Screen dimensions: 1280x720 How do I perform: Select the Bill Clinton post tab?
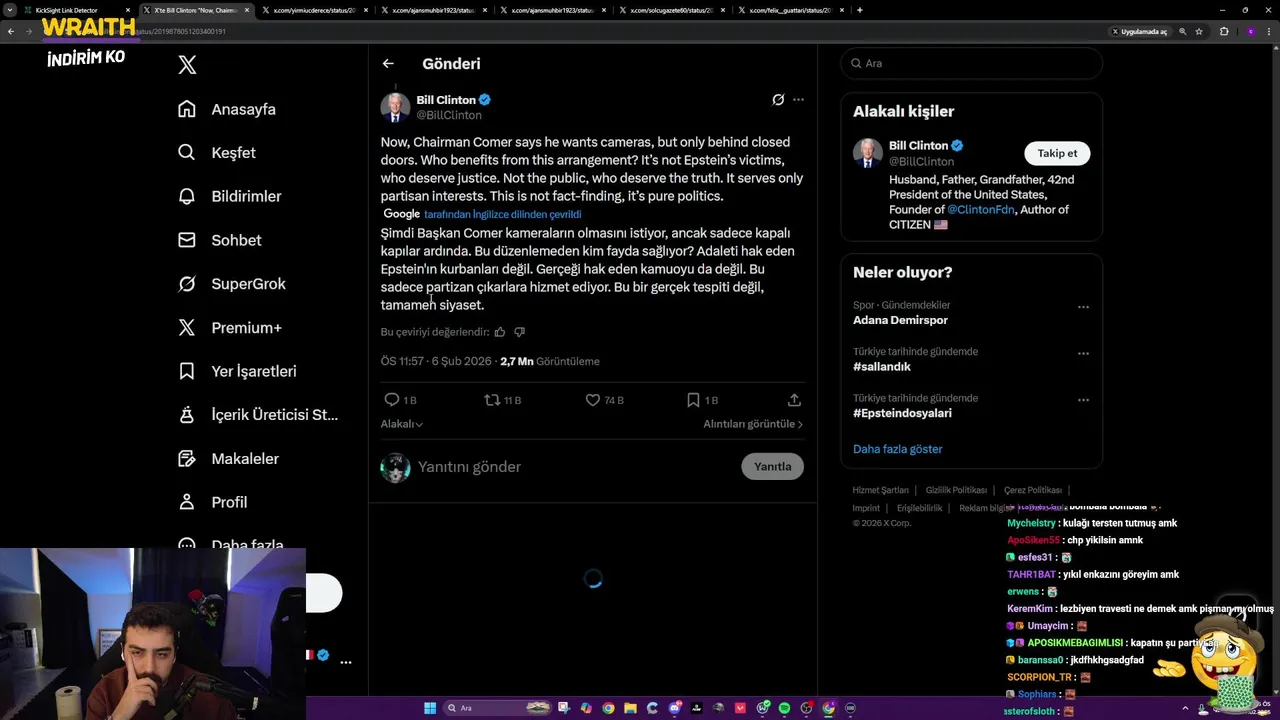point(196,10)
